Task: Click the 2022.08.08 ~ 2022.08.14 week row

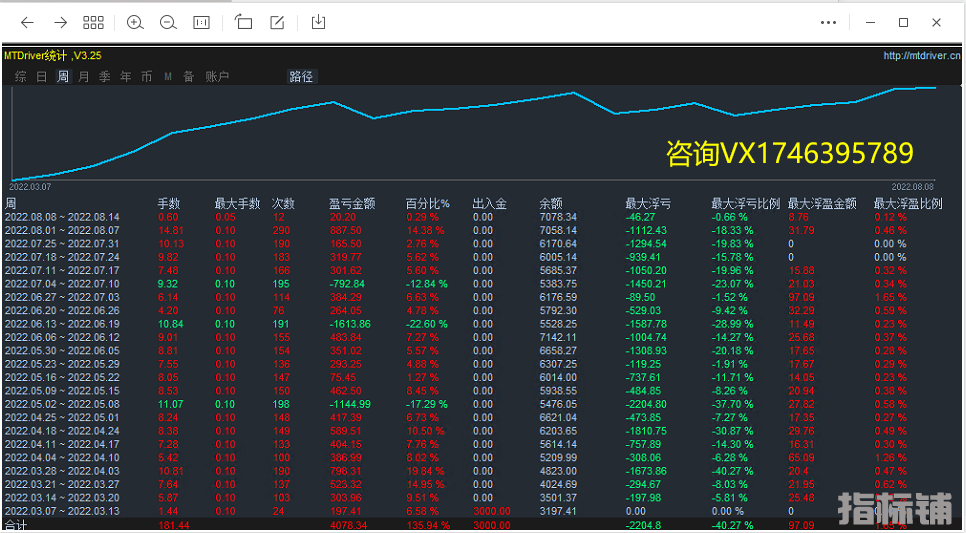Action: [x=62, y=217]
